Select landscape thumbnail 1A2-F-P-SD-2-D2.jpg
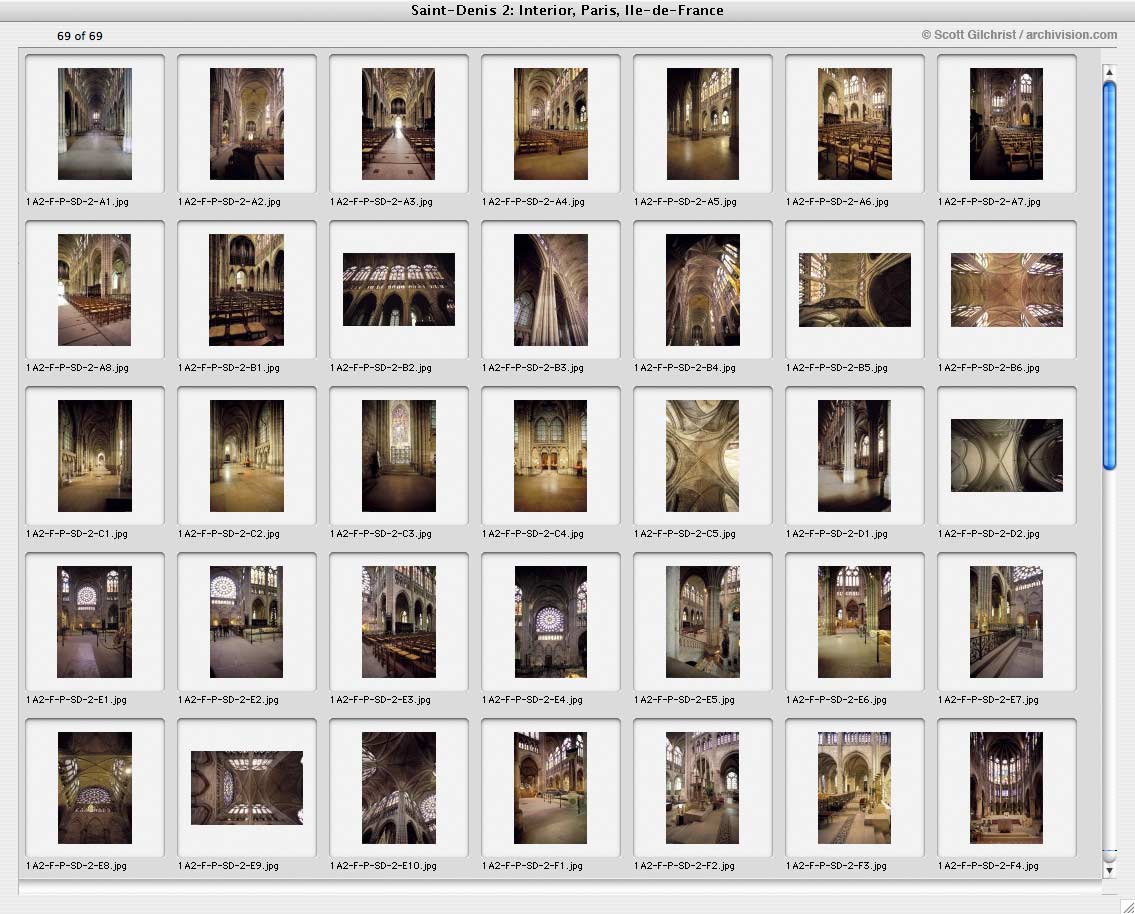Image resolution: width=1135 pixels, height=914 pixels. [x=1007, y=455]
